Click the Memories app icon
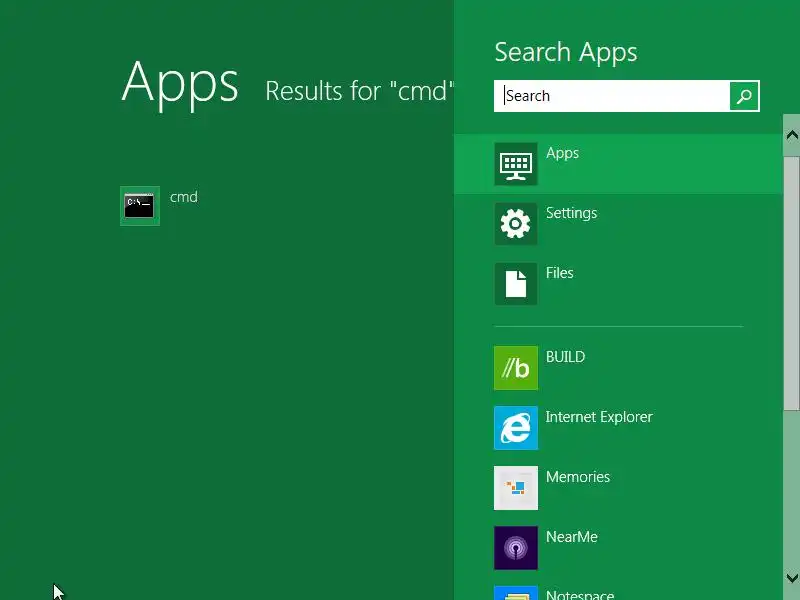 coord(516,488)
